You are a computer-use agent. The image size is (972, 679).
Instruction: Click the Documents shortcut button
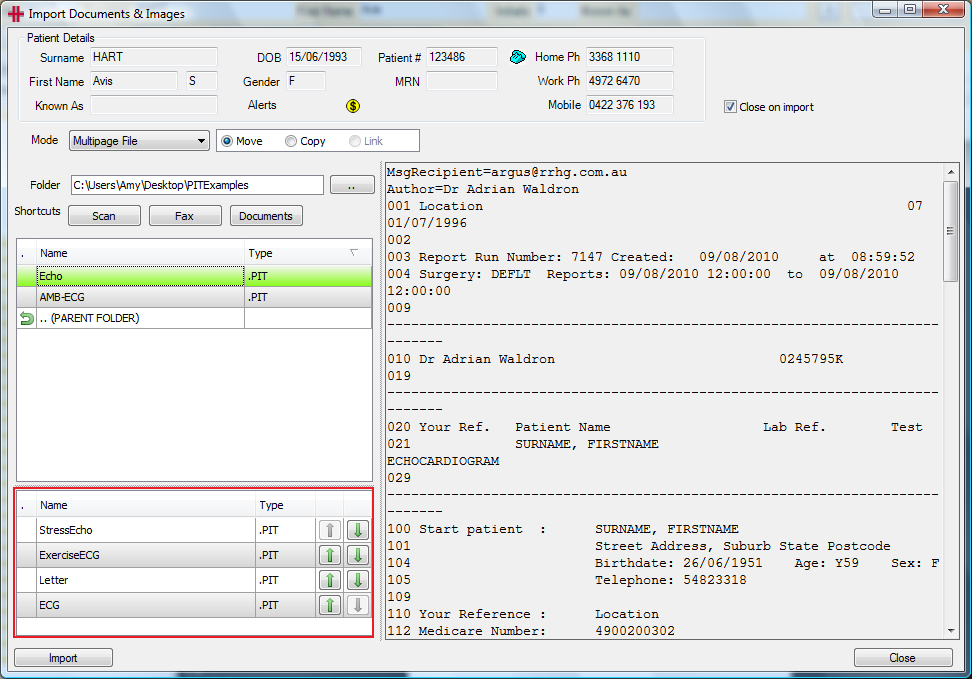point(266,216)
